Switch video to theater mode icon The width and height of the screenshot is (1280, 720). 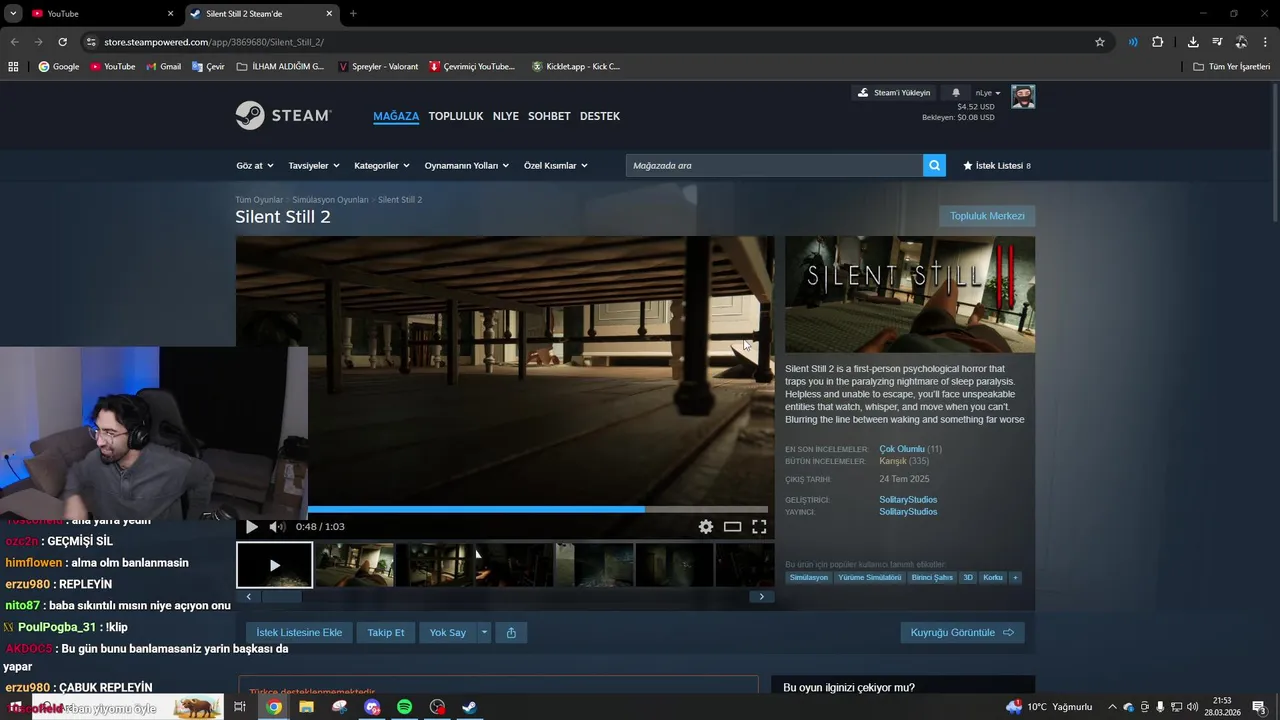point(733,527)
